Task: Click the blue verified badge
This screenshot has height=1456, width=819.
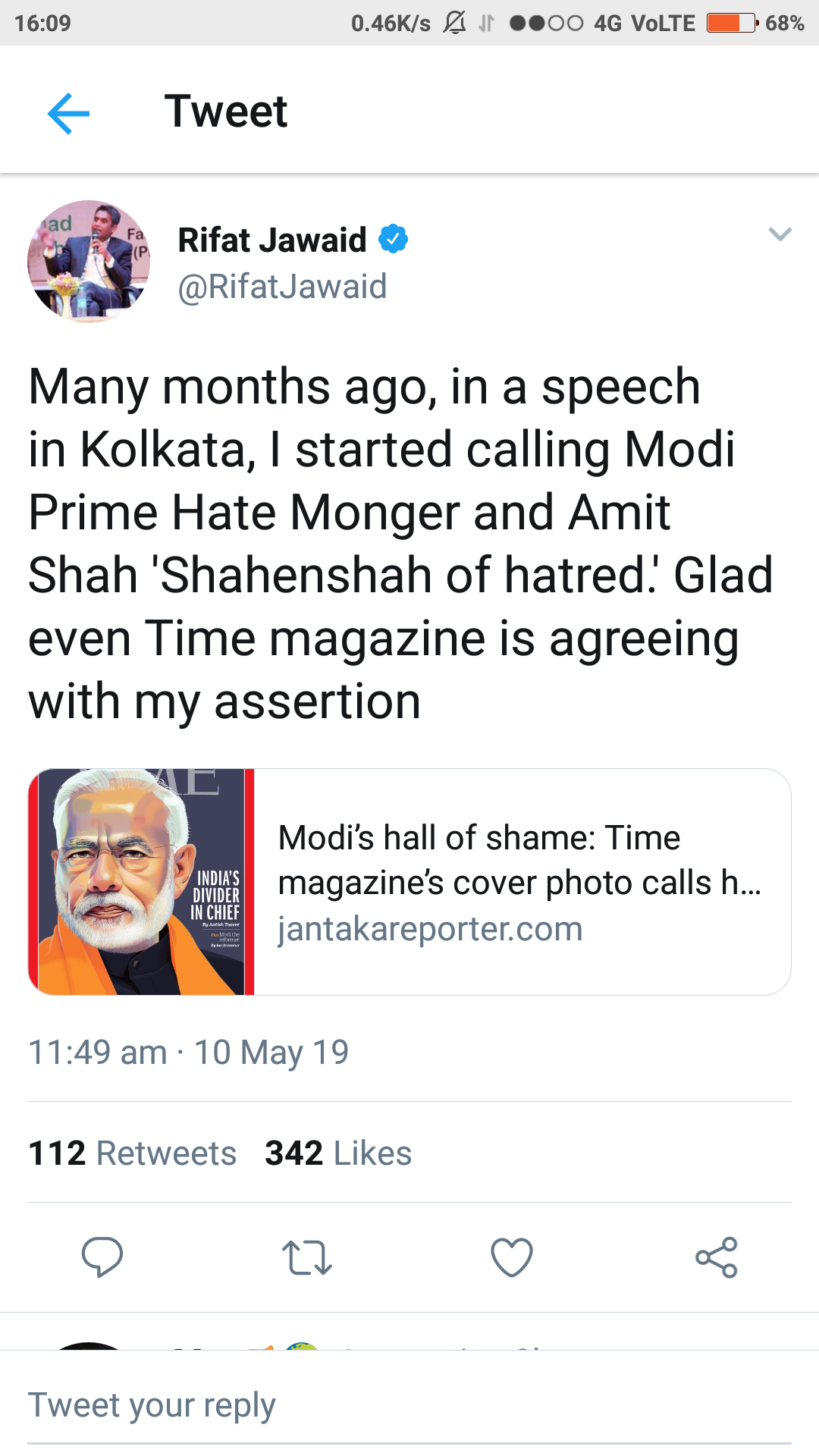Action: pyautogui.click(x=393, y=239)
